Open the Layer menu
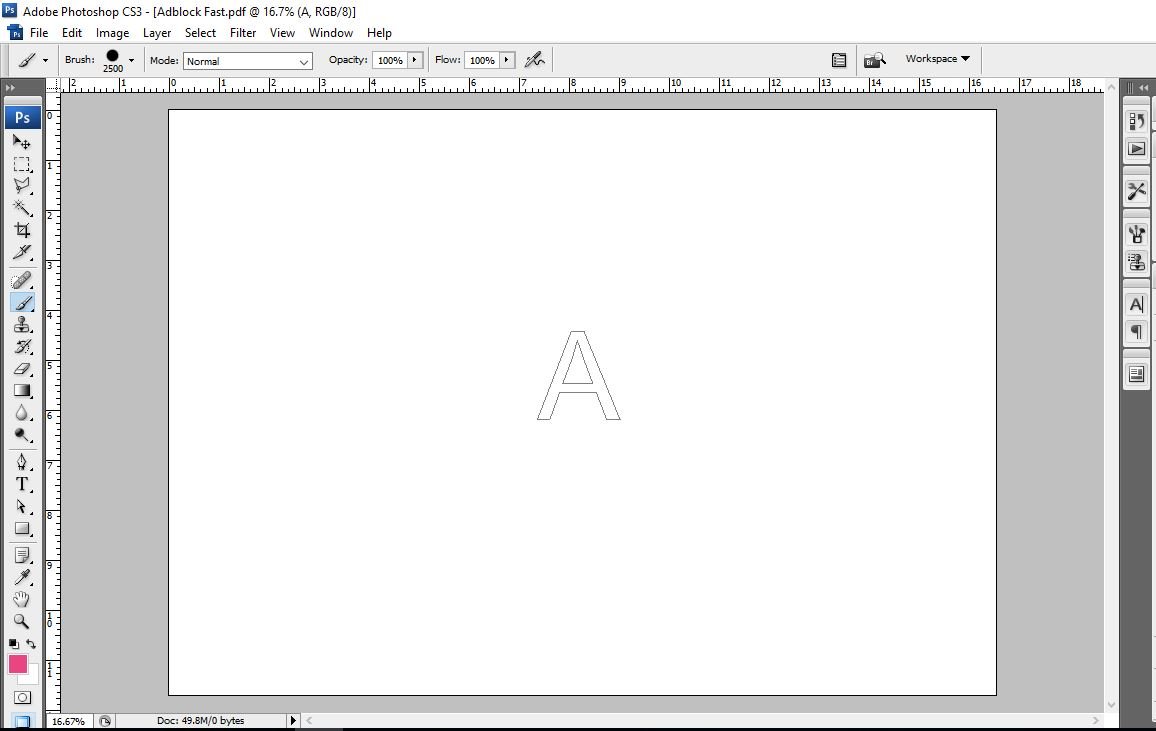1156x731 pixels. [x=157, y=32]
